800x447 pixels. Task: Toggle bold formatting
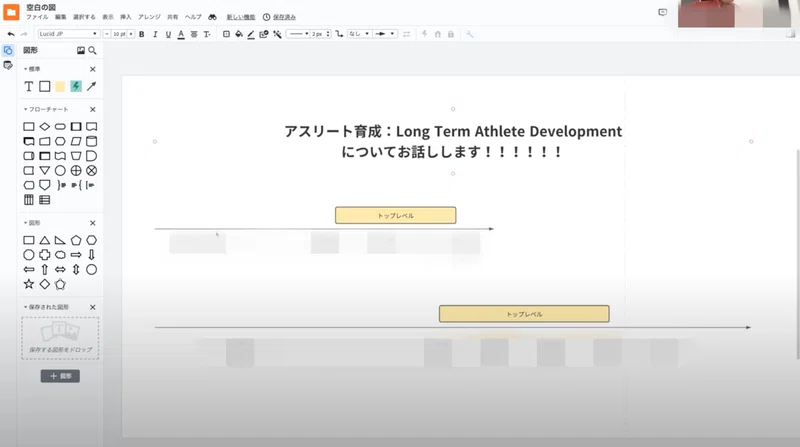tap(141, 34)
